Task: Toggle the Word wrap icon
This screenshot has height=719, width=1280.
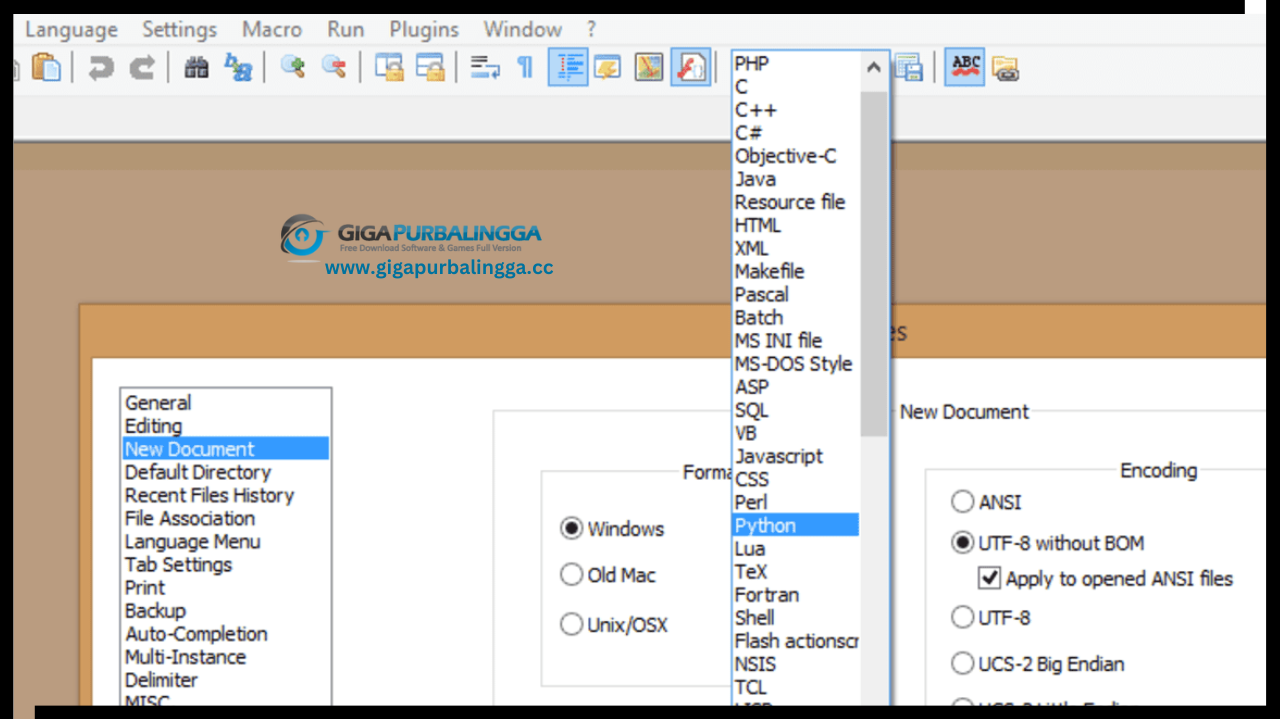Action: (x=485, y=68)
